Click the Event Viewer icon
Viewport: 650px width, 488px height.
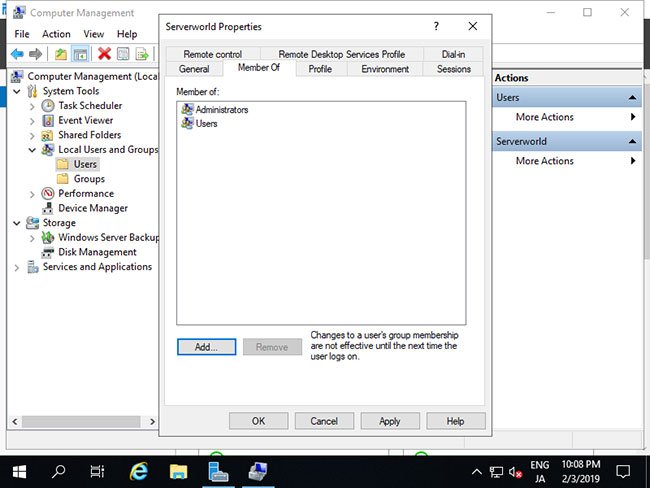(x=48, y=121)
